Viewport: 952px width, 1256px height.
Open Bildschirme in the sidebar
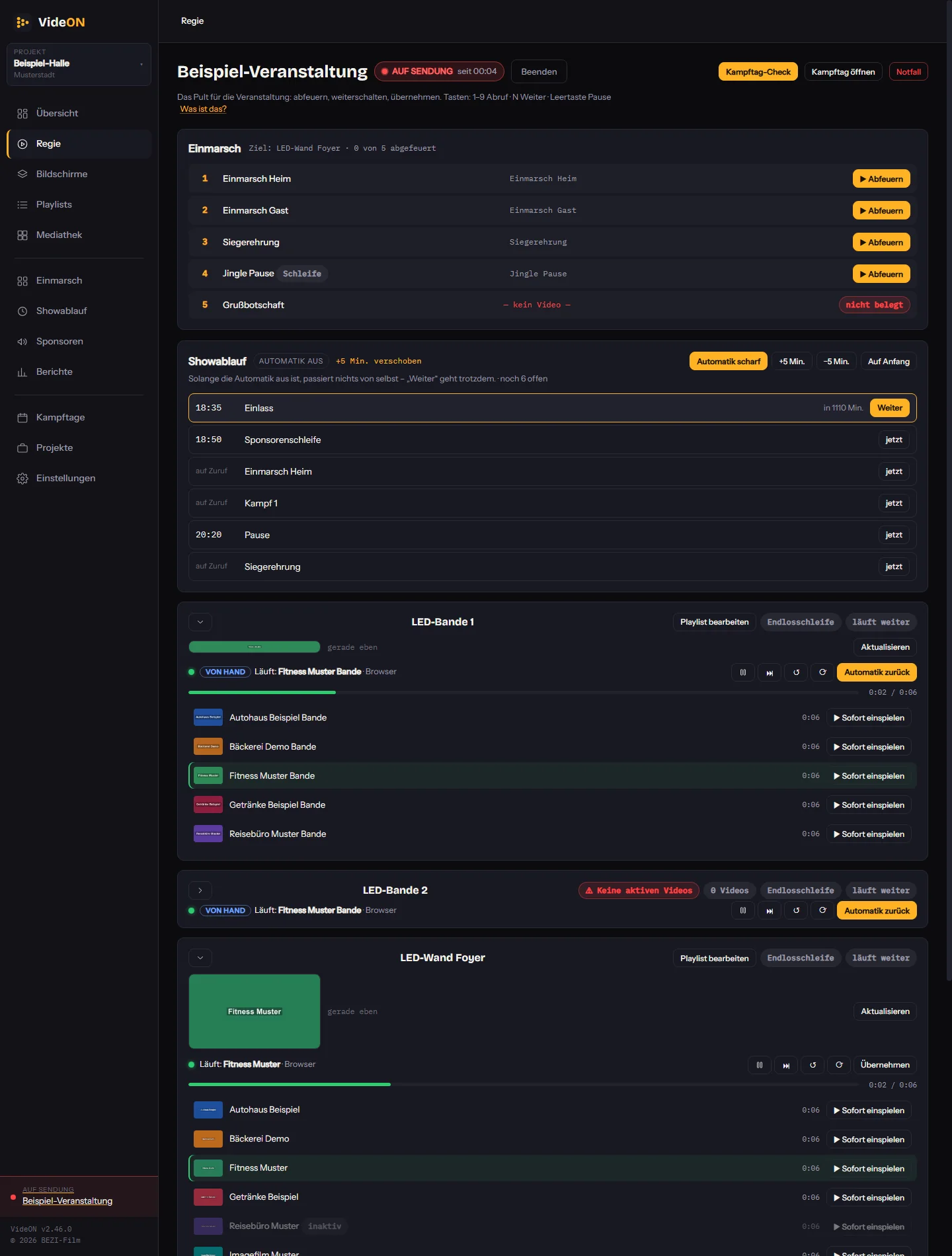[x=79, y=174]
